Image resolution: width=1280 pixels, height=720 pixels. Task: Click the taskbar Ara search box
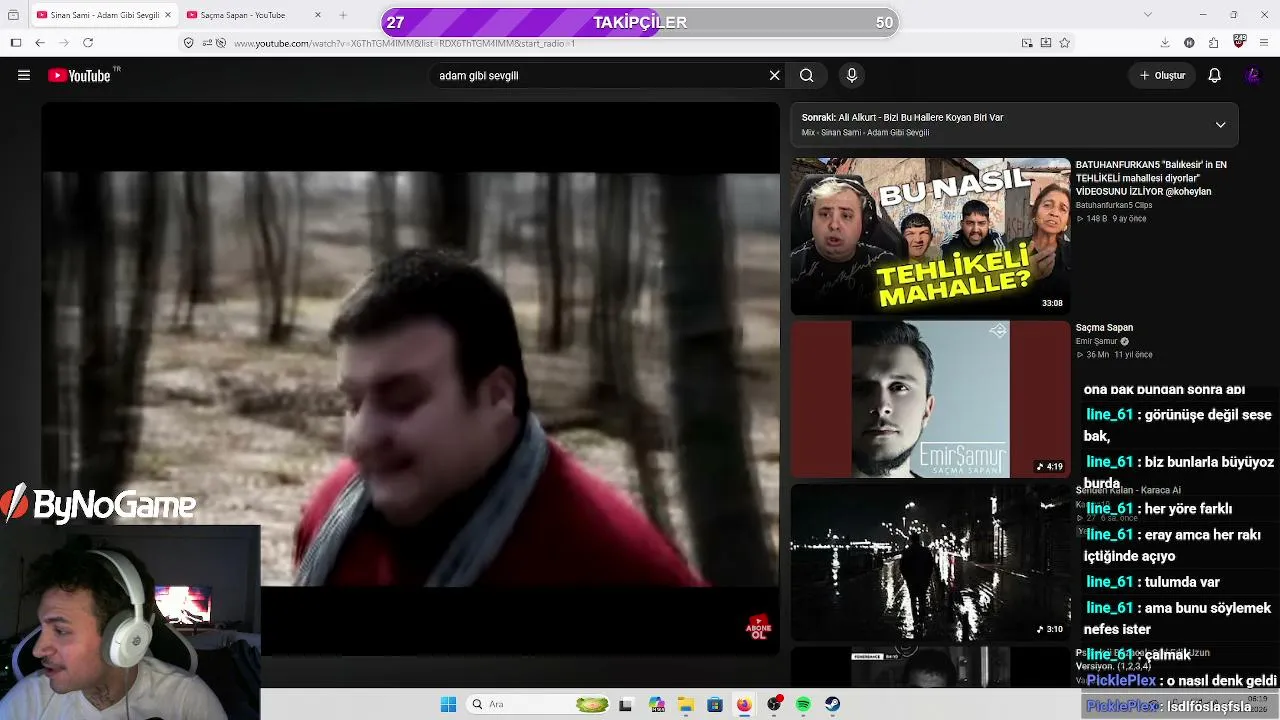540,704
